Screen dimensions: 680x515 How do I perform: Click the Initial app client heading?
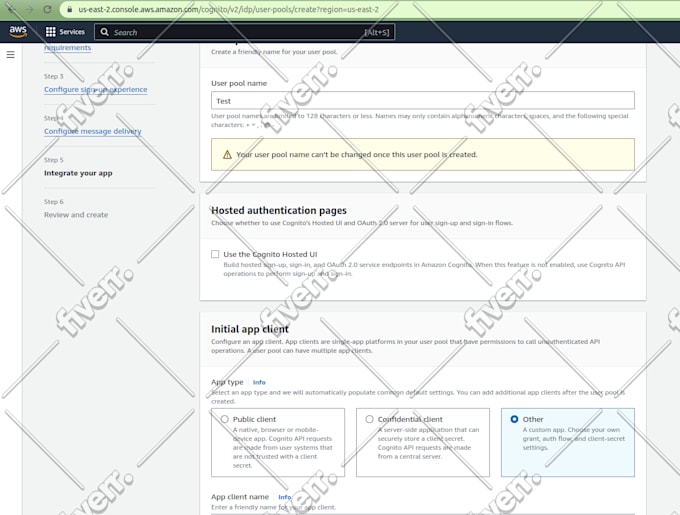click(250, 329)
